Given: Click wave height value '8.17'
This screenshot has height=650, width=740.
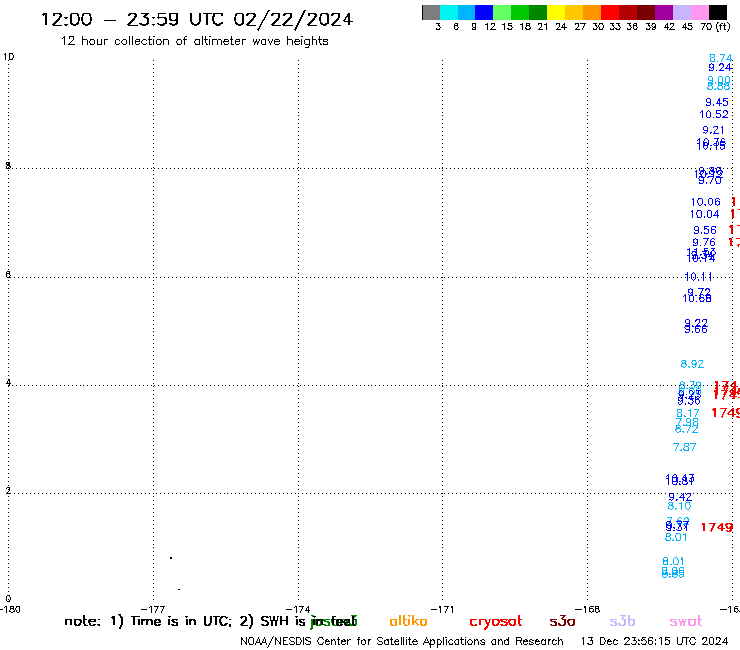Looking at the screenshot, I should pyautogui.click(x=688, y=414).
